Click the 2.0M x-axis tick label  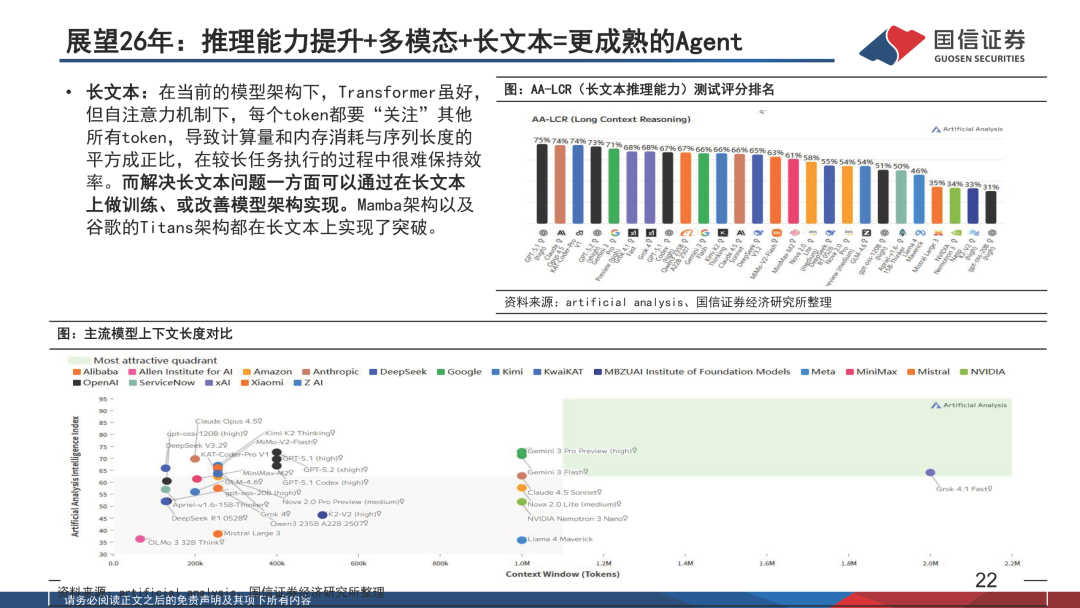[930, 563]
